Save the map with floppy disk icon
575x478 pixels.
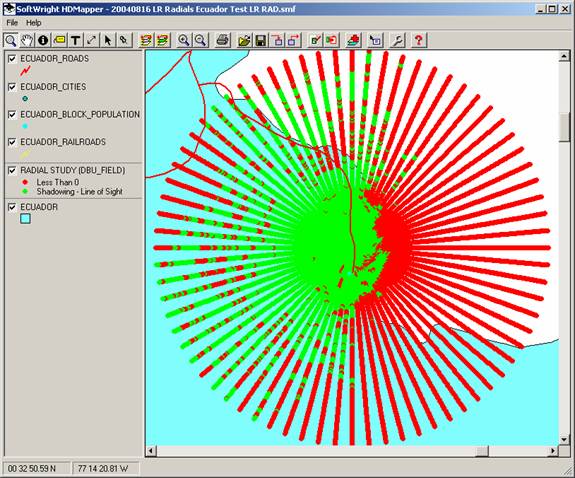[x=261, y=40]
